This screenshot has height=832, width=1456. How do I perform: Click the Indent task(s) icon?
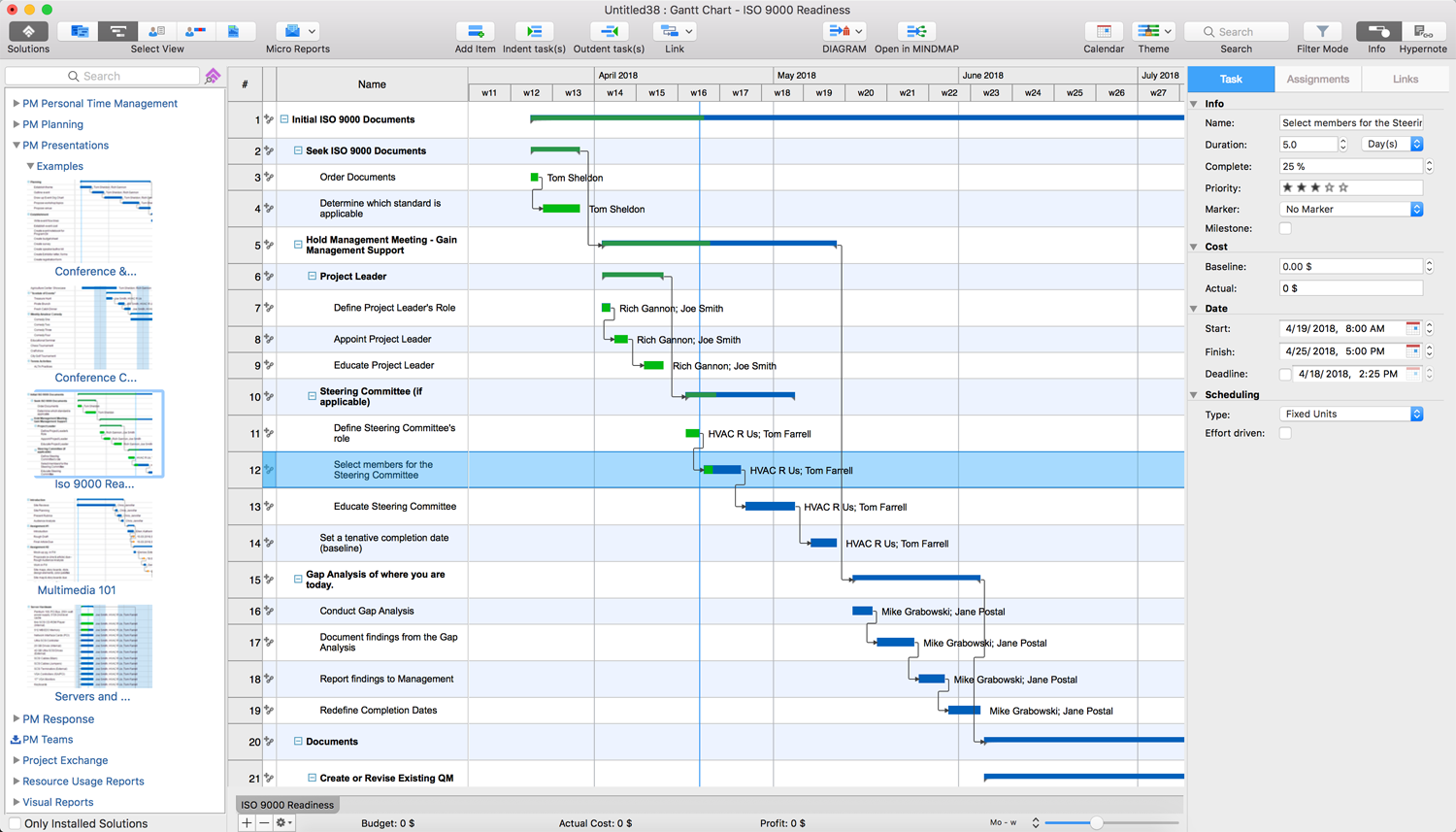tap(534, 32)
